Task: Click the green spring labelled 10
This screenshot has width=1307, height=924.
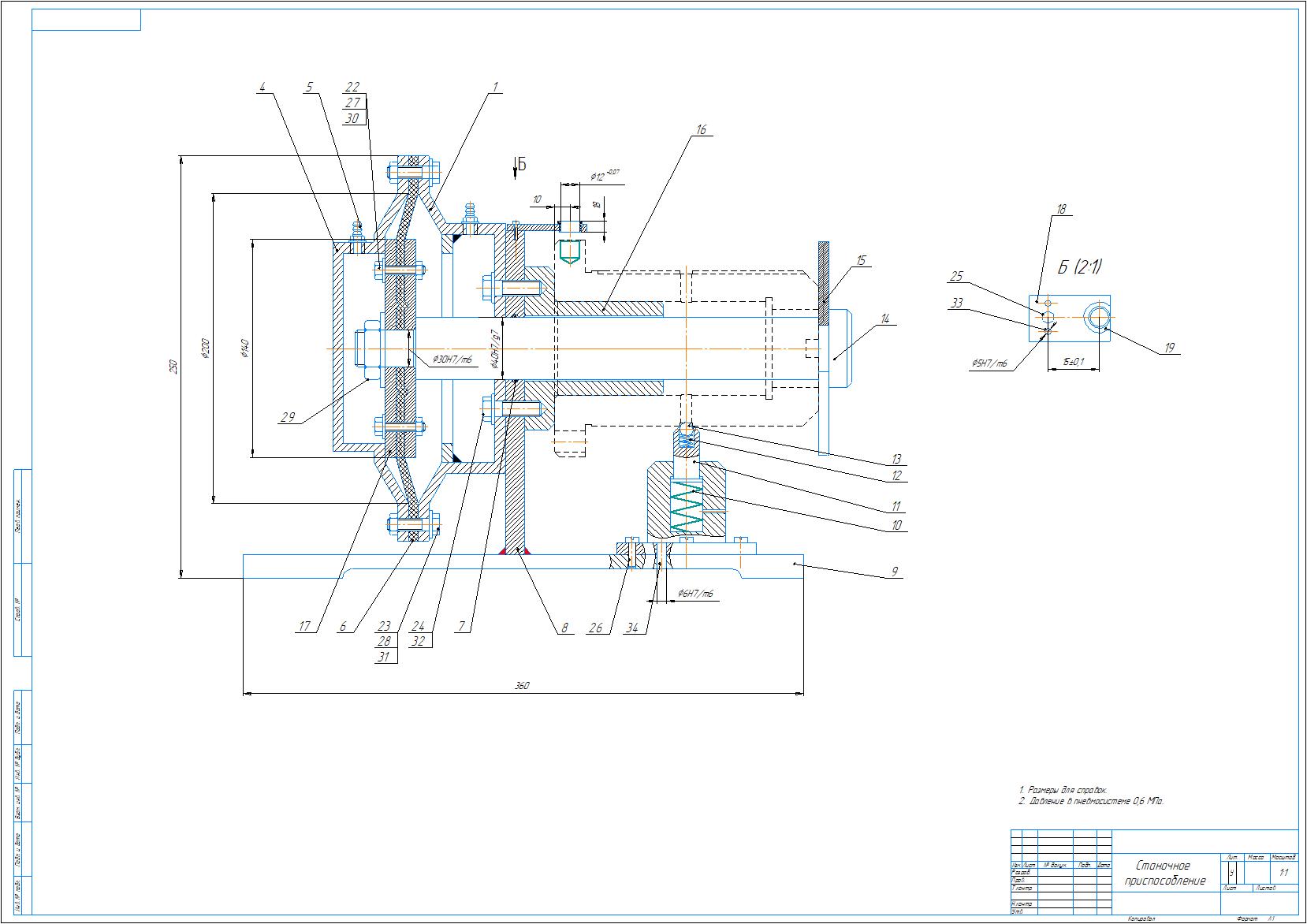Action: tap(686, 508)
